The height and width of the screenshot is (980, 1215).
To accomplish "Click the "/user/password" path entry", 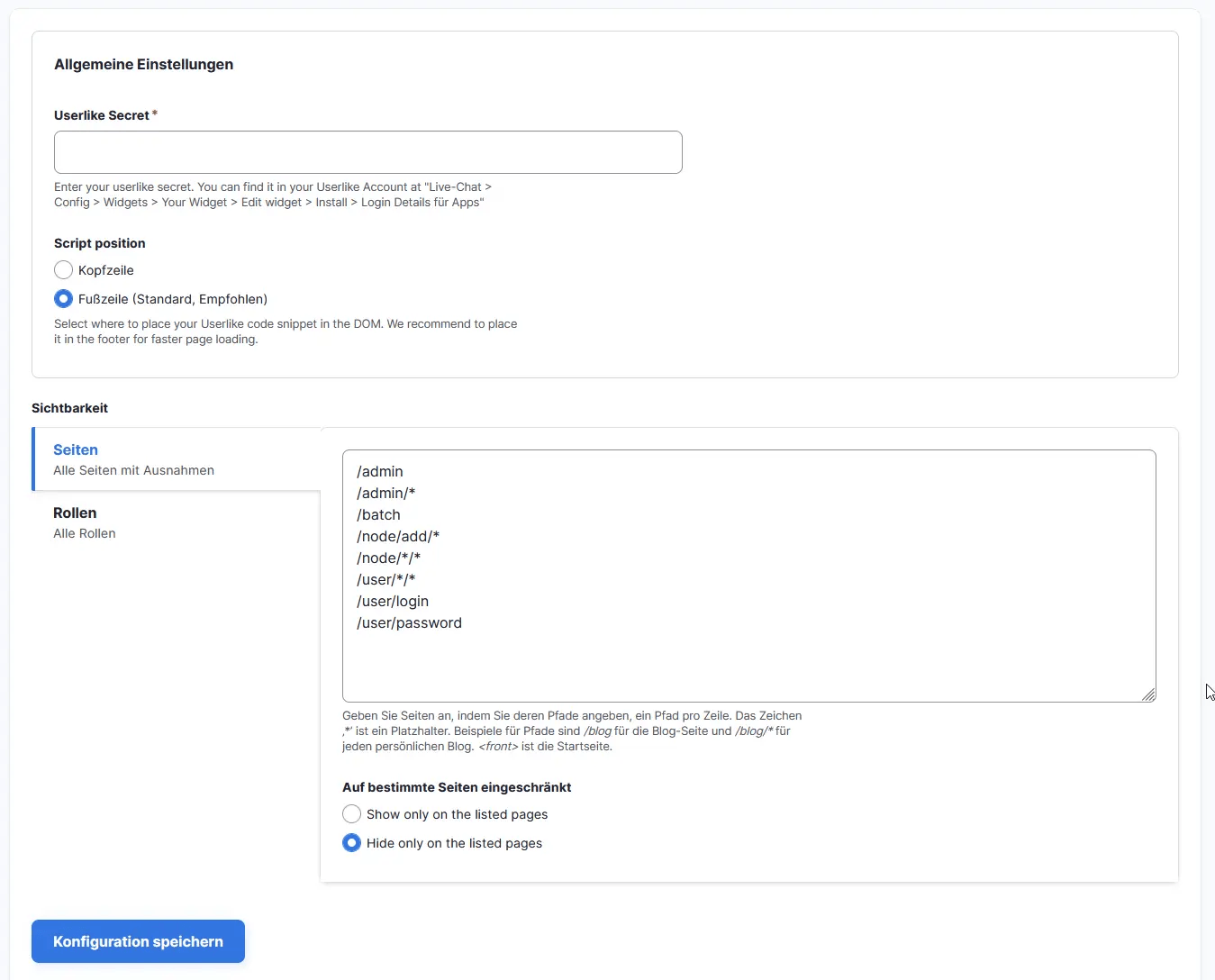I will tap(410, 622).
